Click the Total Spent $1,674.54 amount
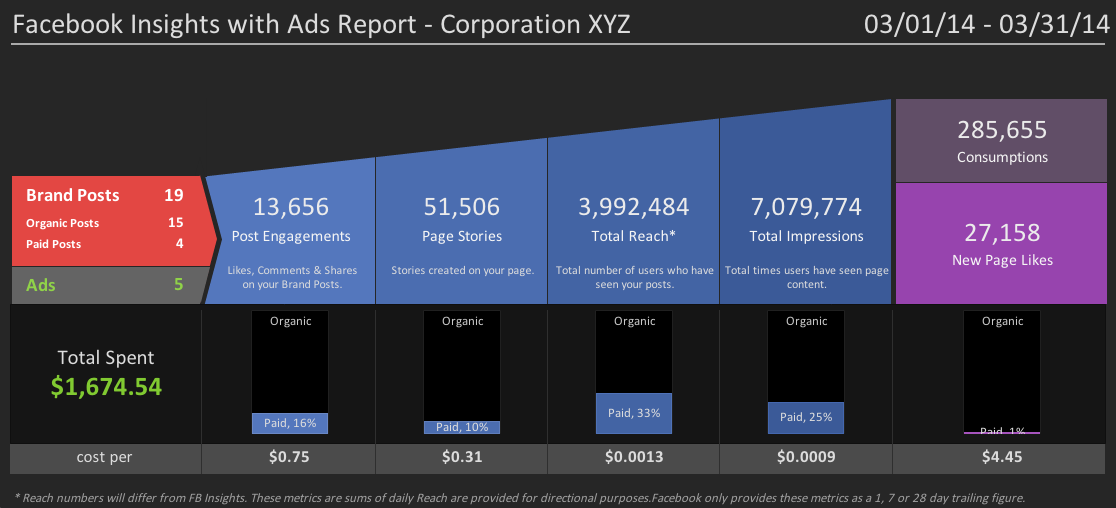Viewport: 1116px width, 508px height. point(106,386)
